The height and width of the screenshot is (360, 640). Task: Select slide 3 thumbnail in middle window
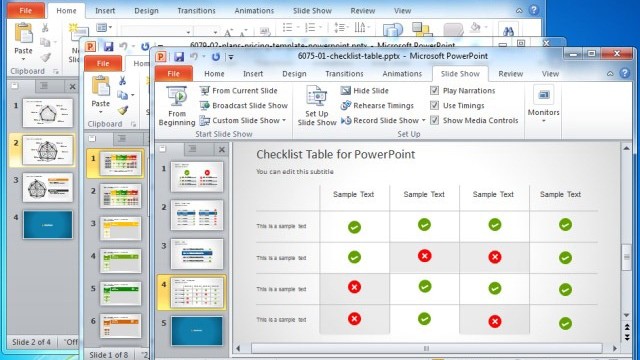coord(120,228)
